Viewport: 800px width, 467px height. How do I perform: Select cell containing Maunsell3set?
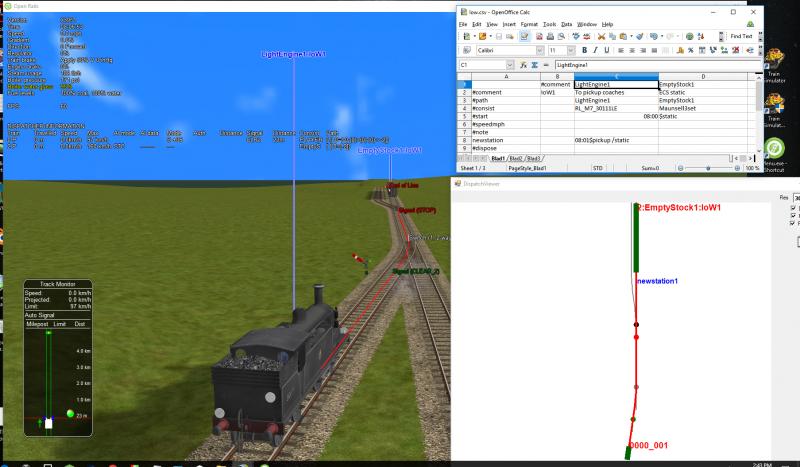[703, 108]
